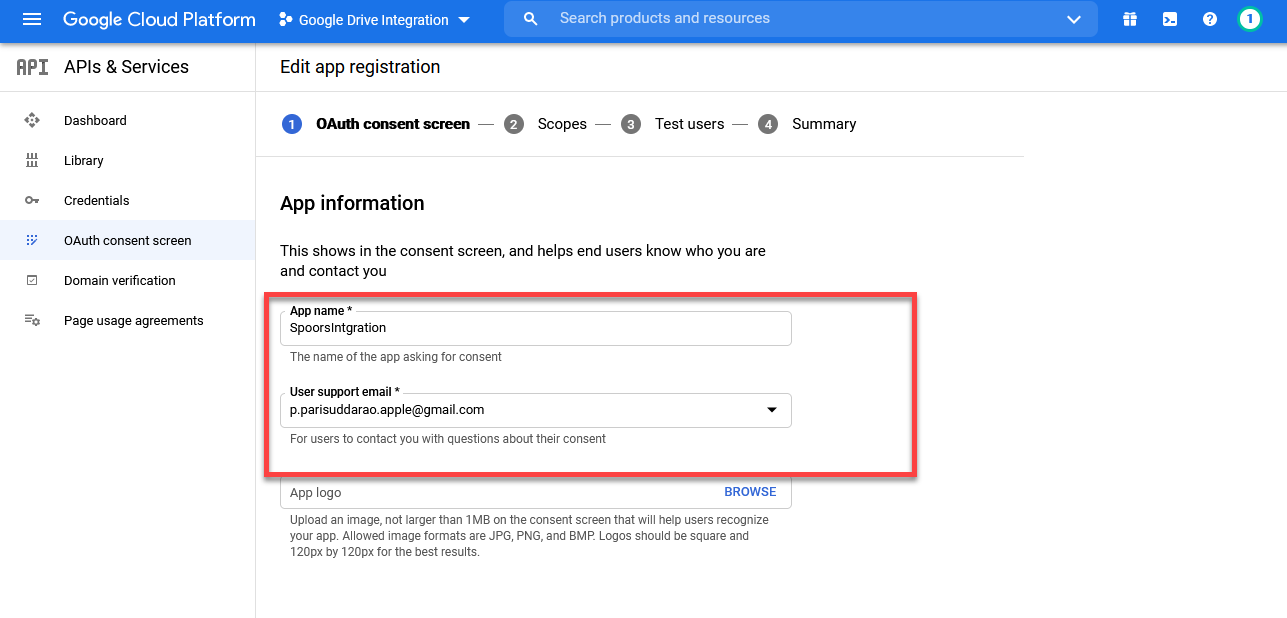
Task: Select OAuth consent screen in sidebar
Action: [x=127, y=240]
